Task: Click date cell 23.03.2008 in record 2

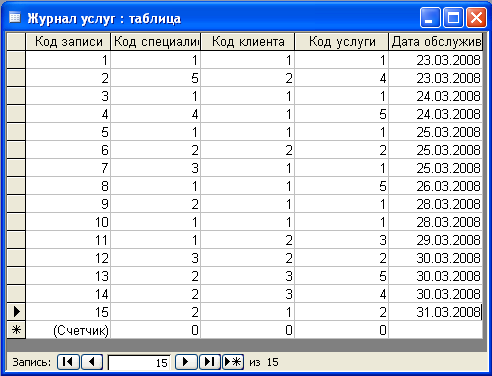Action: point(436,78)
